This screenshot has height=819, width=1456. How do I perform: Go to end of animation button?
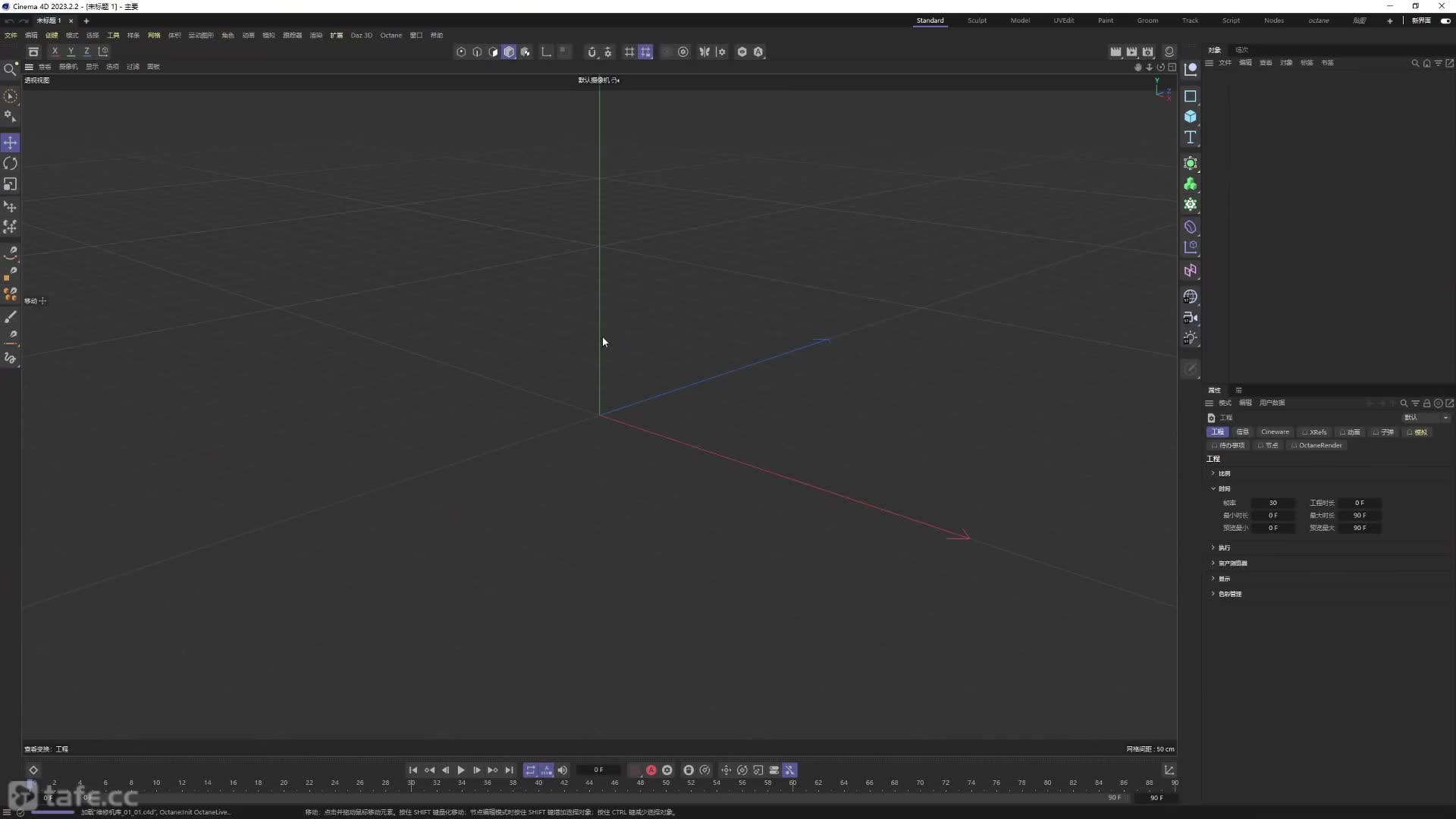point(509,770)
